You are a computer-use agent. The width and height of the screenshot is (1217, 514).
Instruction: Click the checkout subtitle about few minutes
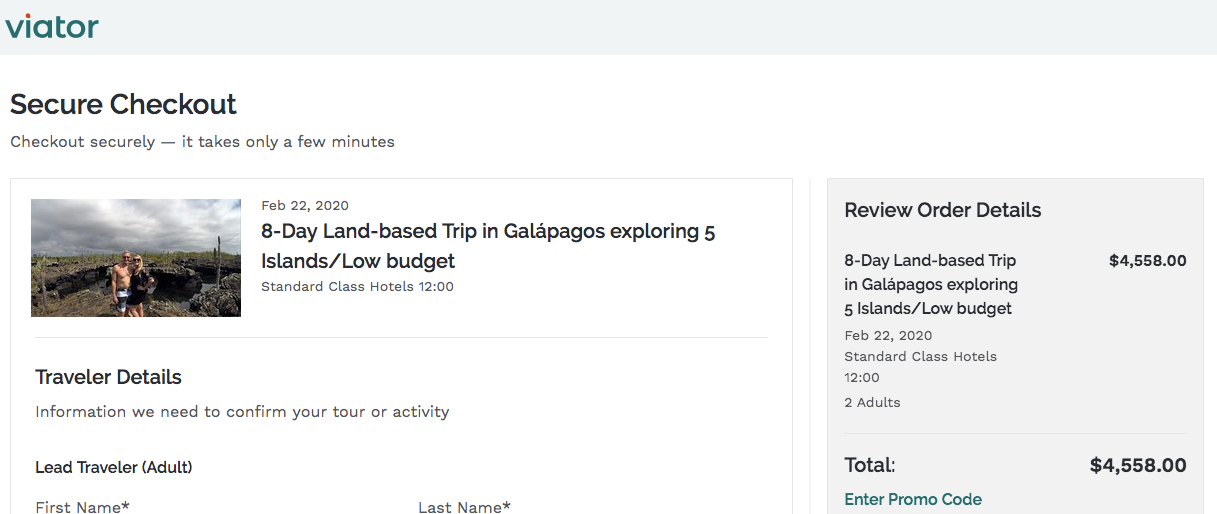202,142
